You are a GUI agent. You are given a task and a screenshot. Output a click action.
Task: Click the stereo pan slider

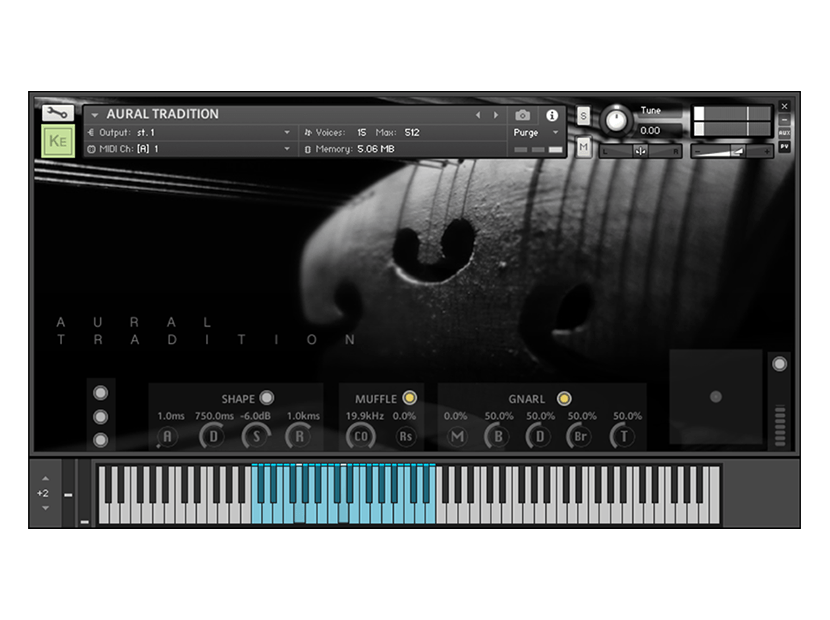coord(640,151)
